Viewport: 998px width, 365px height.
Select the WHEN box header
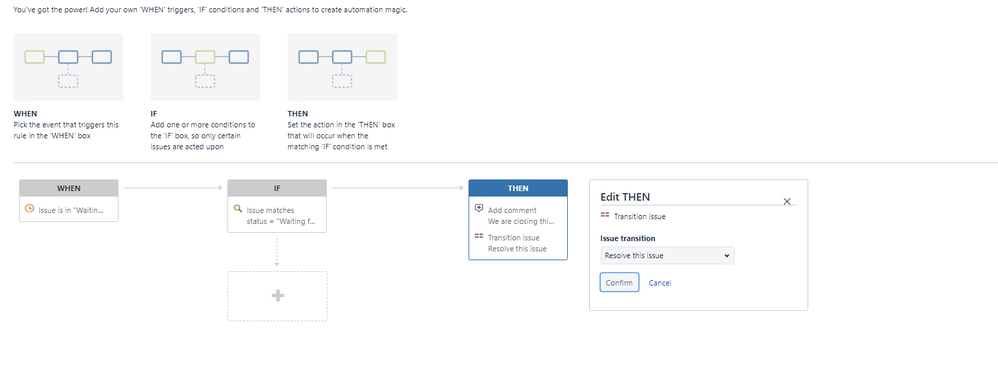point(69,189)
